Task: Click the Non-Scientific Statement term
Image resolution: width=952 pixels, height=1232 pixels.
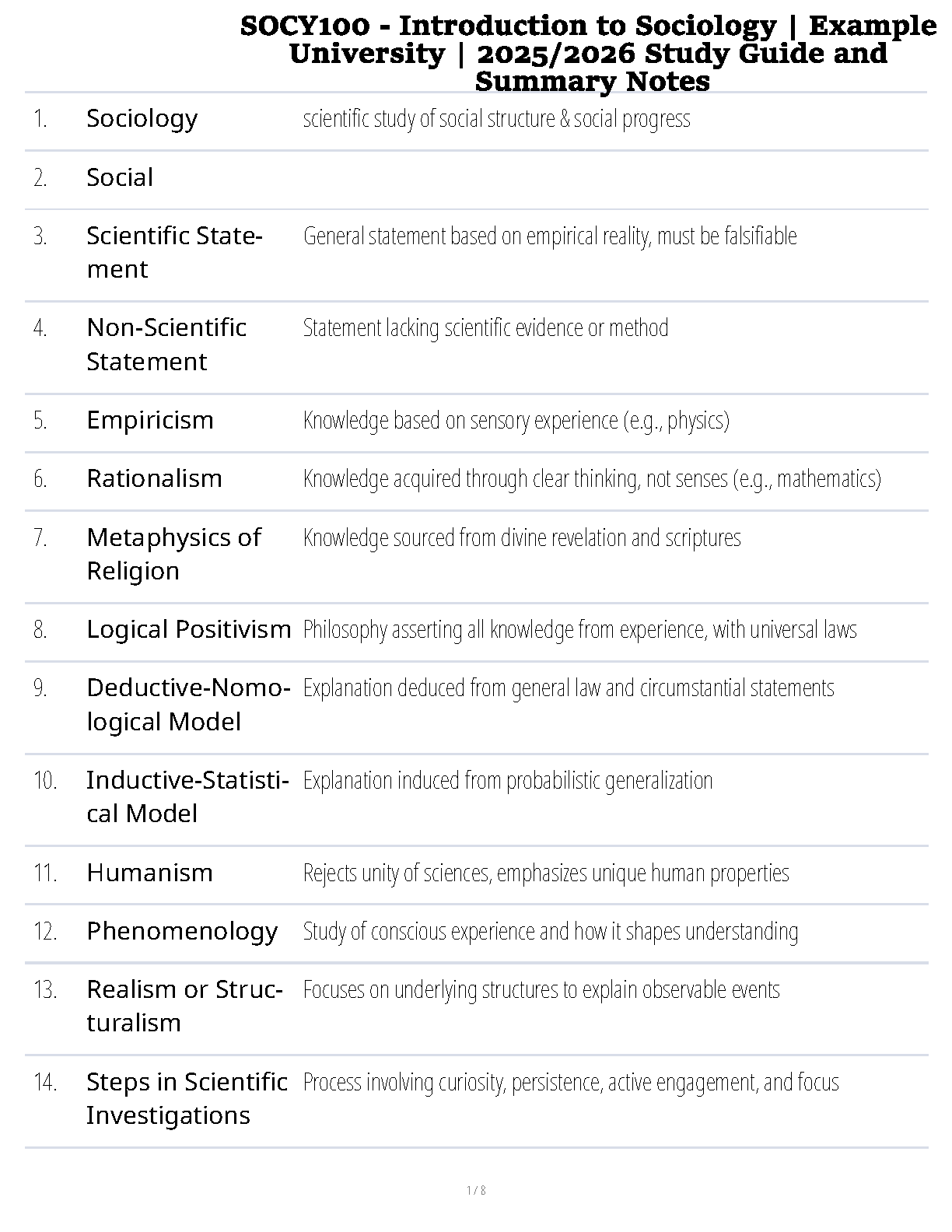Action: click(166, 345)
